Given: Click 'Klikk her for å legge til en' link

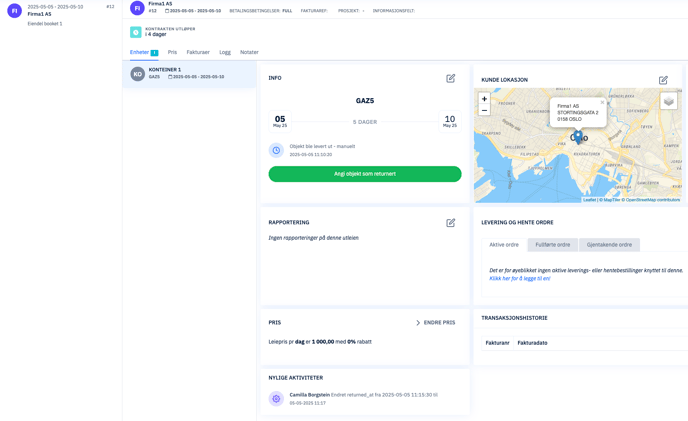Looking at the screenshot, I should (x=520, y=278).
